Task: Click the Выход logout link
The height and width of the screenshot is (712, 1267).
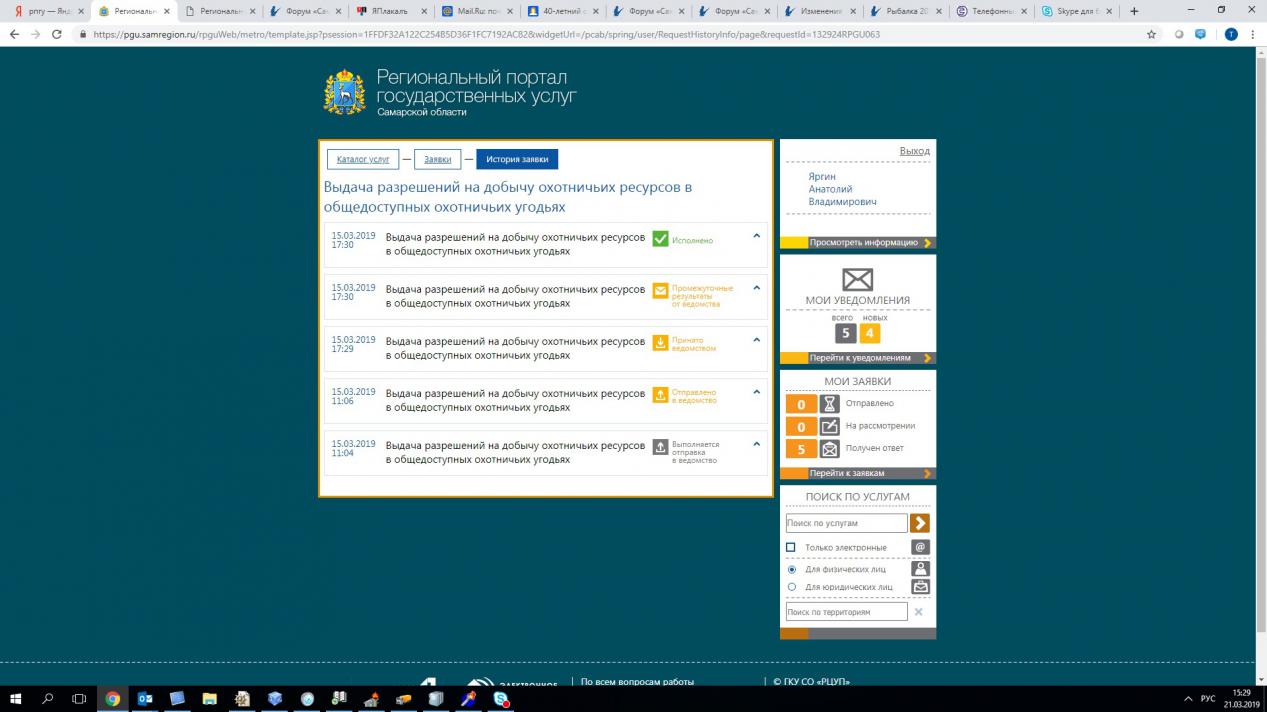Action: 914,151
